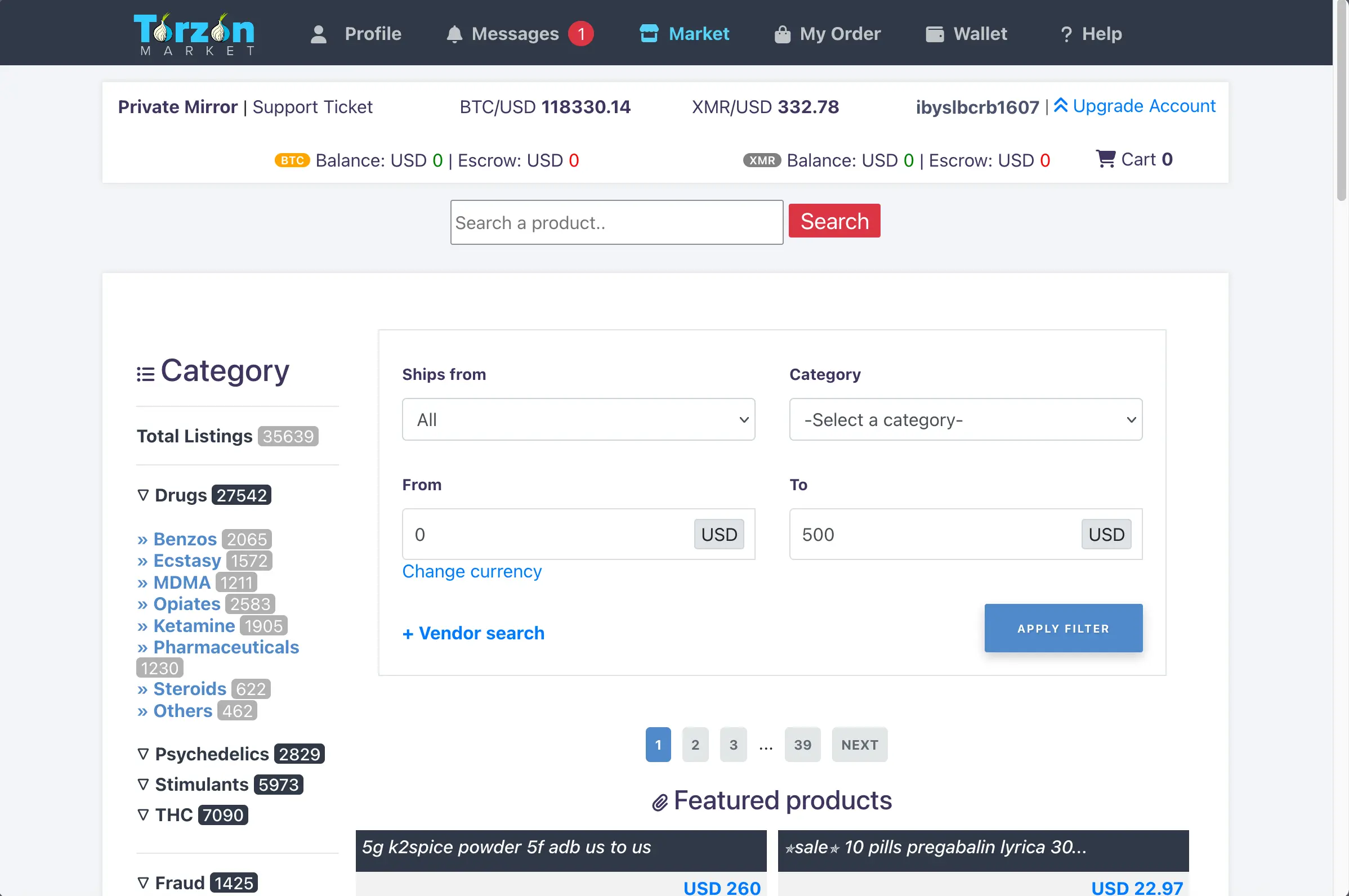Click the paperclip icon beside Featured products

tap(660, 802)
